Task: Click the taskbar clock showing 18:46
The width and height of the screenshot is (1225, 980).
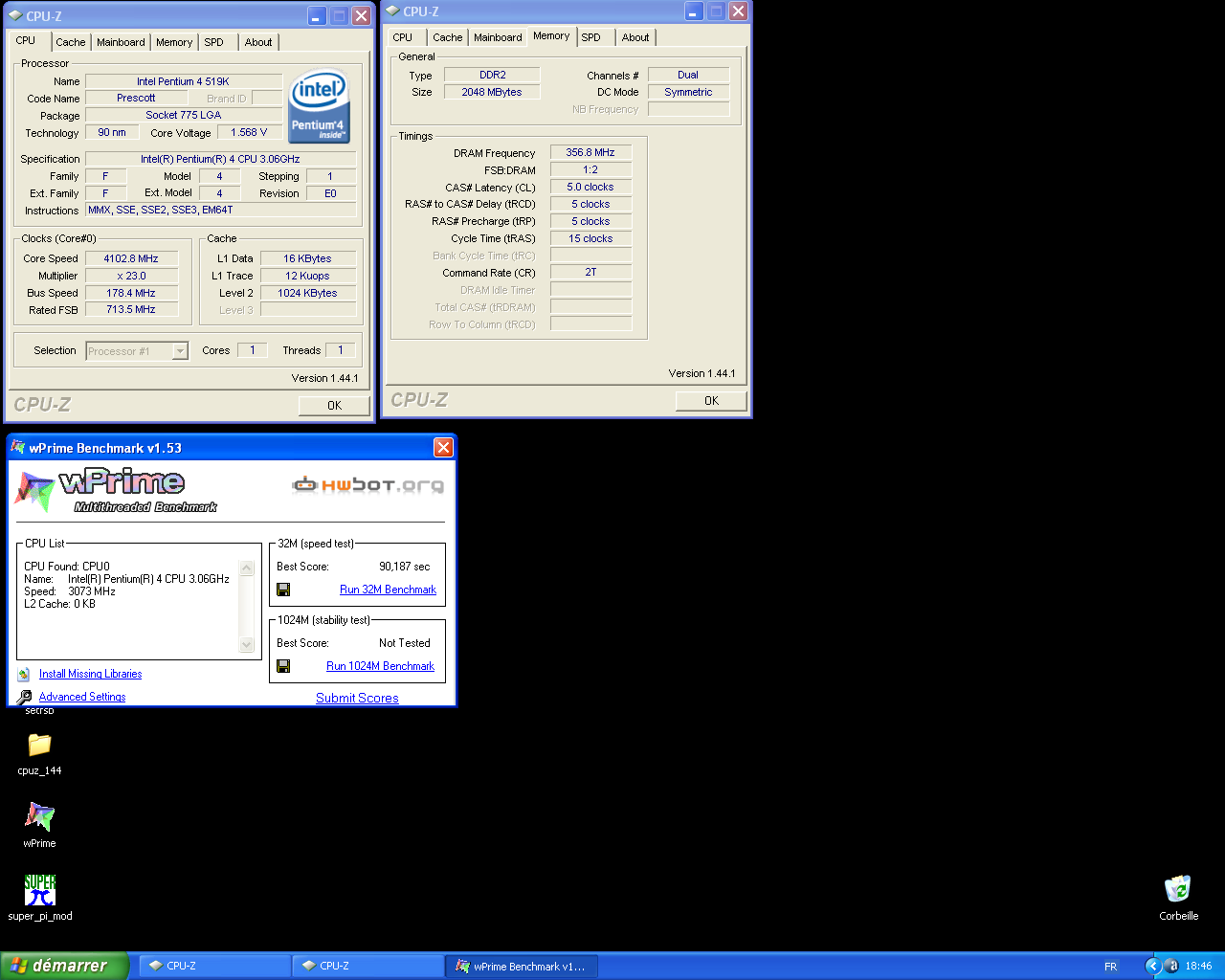Action: tap(1198, 967)
